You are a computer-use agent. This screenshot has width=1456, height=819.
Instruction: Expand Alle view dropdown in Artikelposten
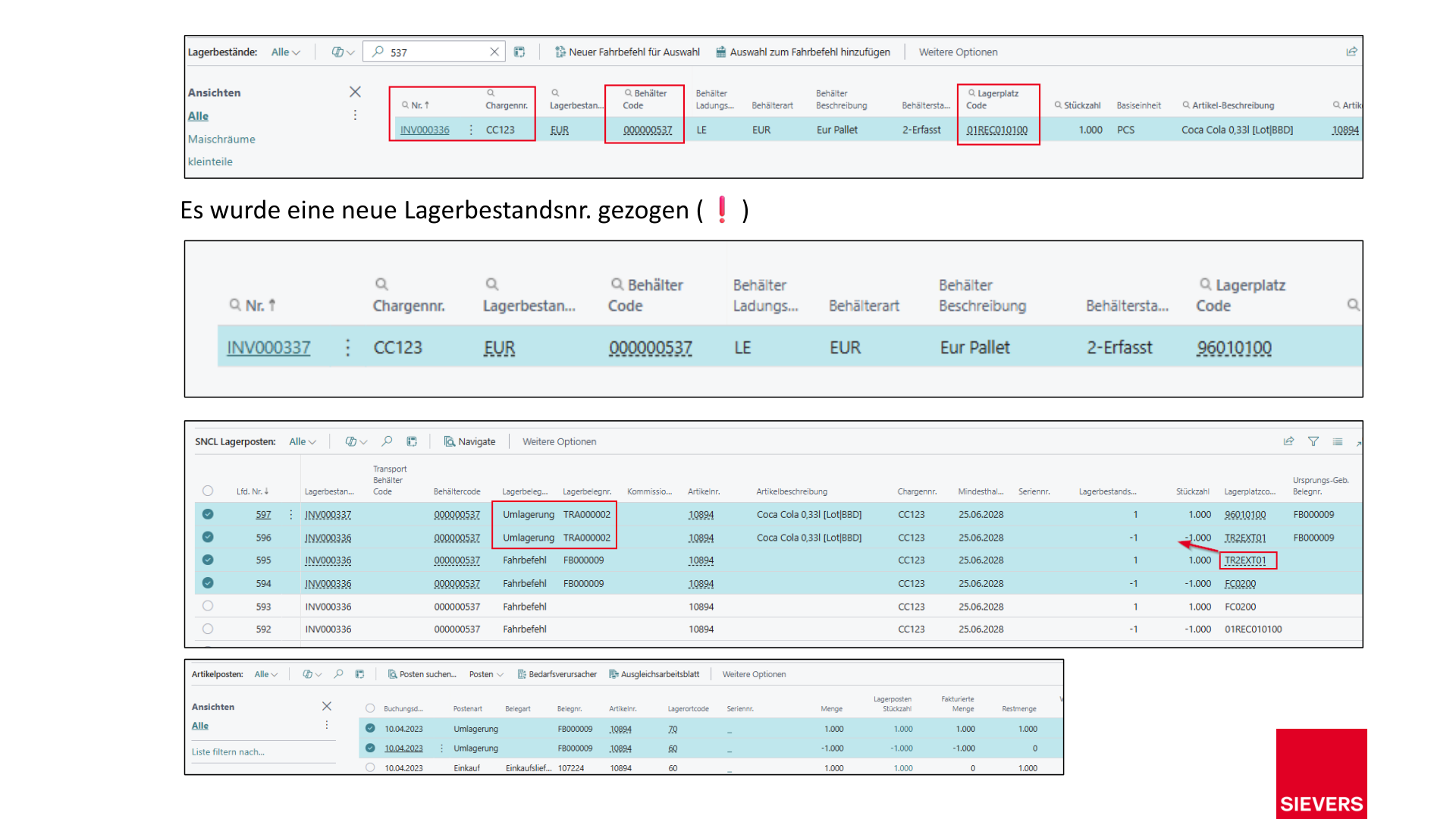tap(266, 674)
